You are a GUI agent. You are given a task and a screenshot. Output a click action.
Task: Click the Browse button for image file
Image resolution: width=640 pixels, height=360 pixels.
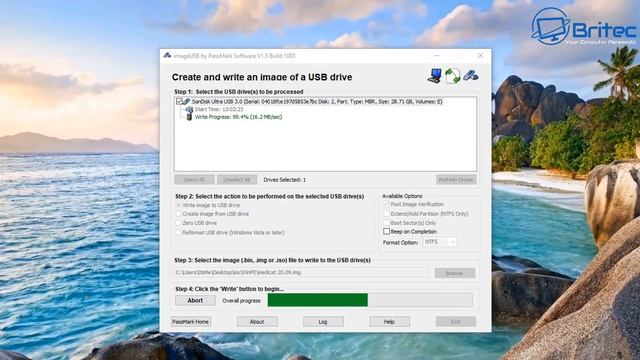[455, 273]
